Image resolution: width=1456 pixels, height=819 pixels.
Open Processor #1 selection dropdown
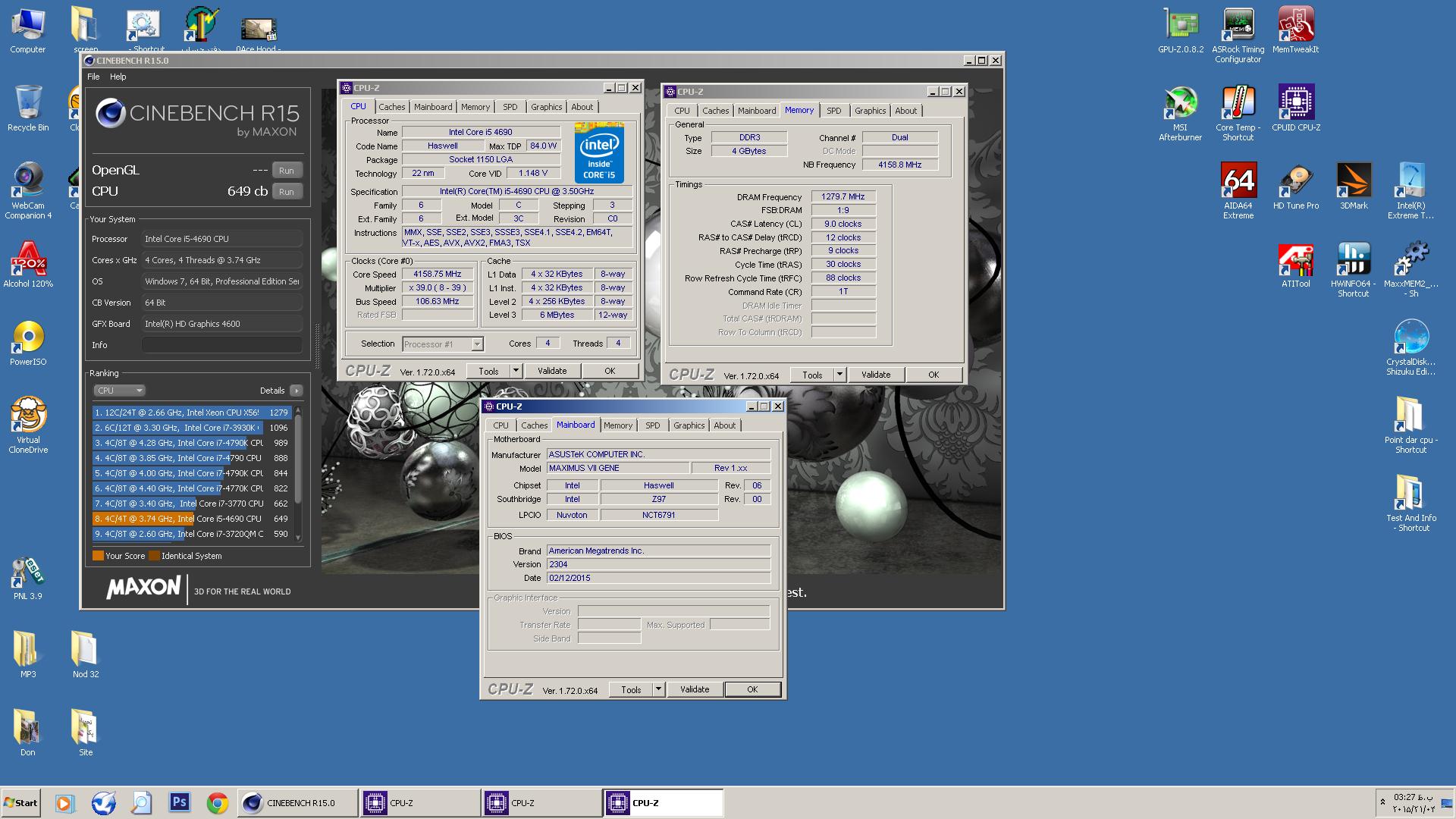click(443, 344)
